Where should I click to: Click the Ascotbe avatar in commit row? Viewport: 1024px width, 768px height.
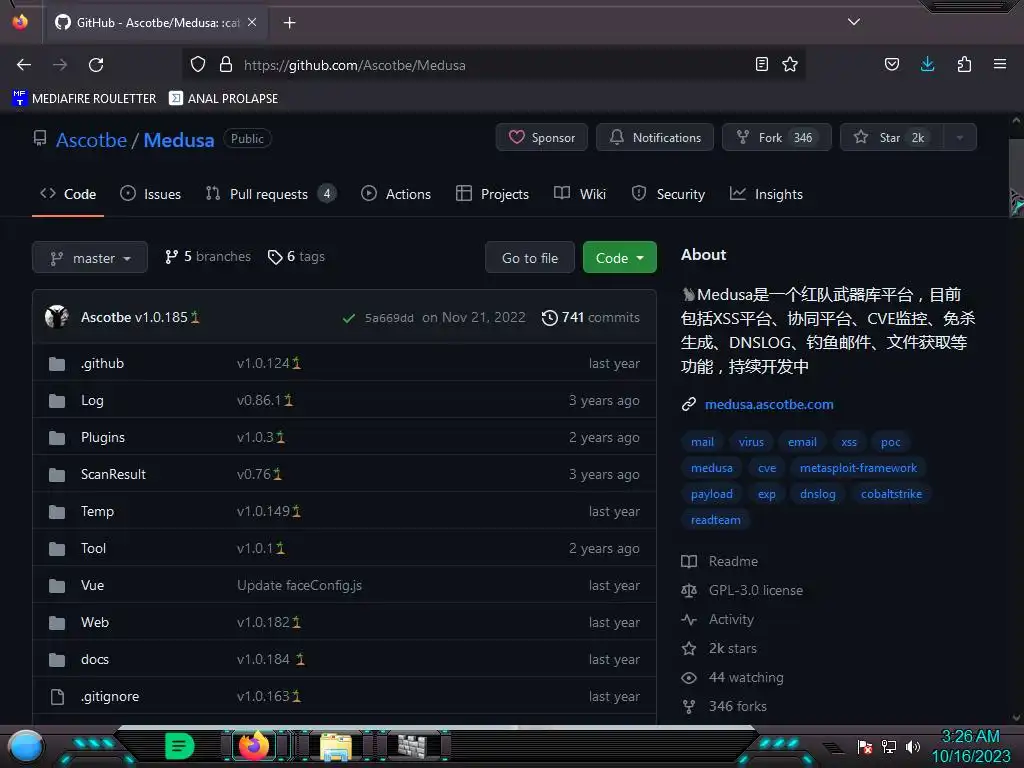pyautogui.click(x=57, y=317)
